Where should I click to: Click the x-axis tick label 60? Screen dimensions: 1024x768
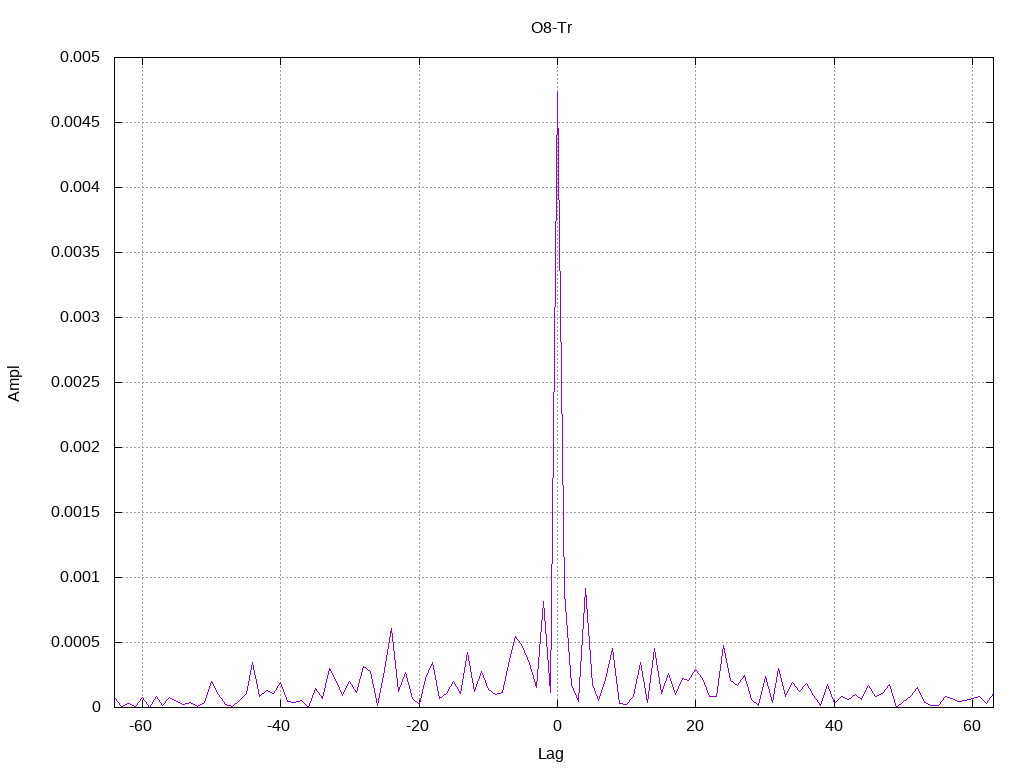click(x=972, y=726)
